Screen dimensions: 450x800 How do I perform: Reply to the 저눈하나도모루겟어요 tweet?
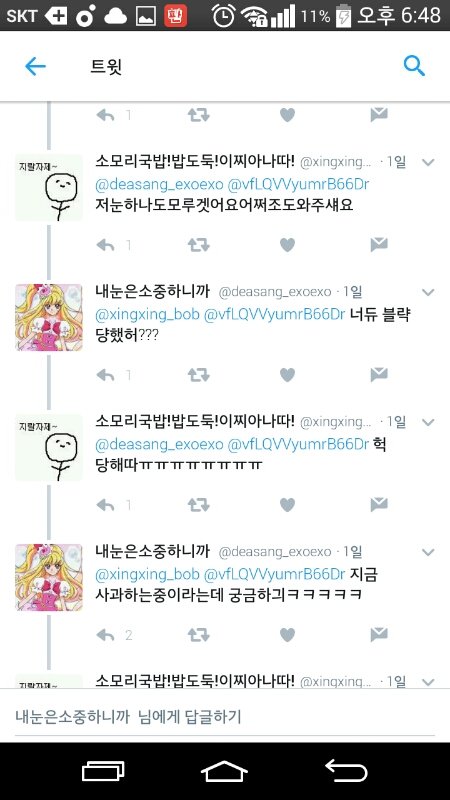coord(106,245)
